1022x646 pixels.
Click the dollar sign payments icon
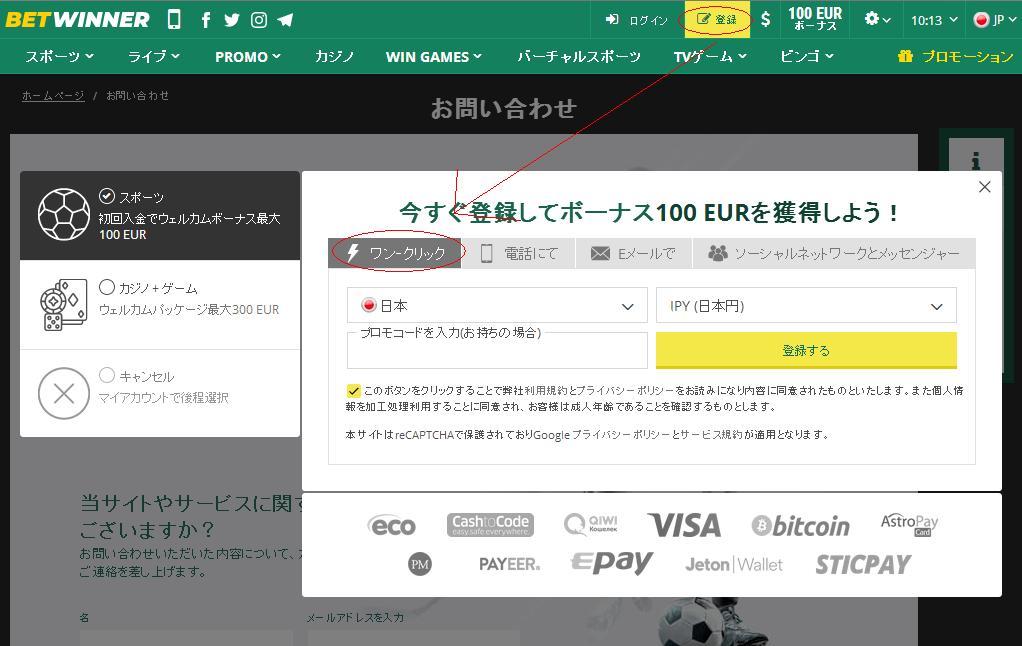766,20
